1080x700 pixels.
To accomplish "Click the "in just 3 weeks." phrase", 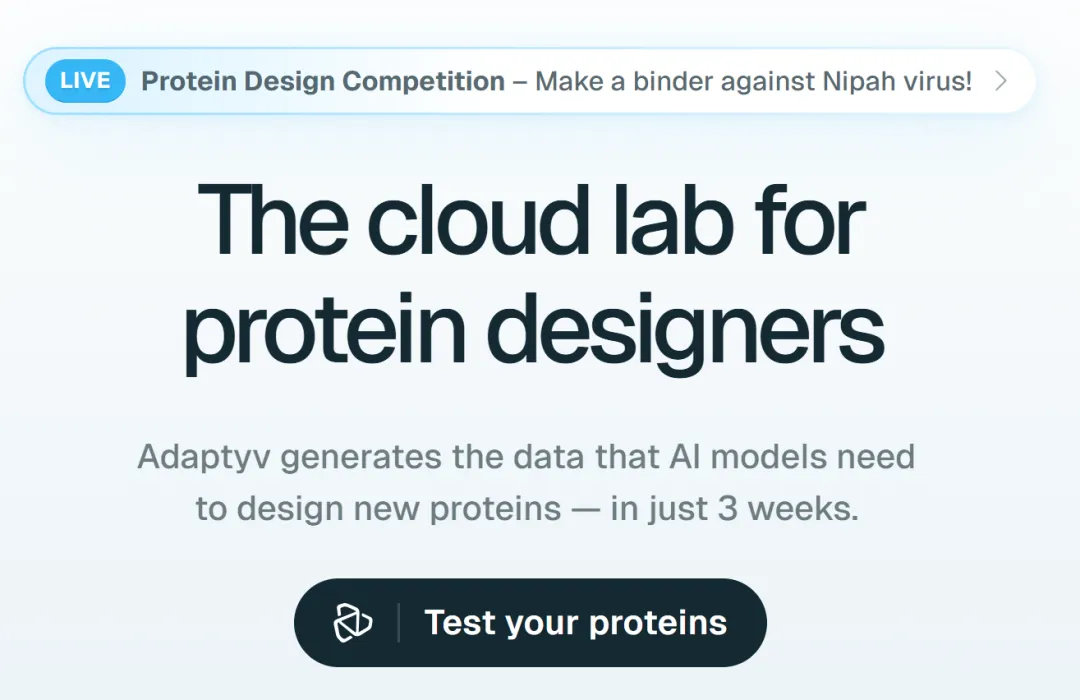I will tap(735, 509).
